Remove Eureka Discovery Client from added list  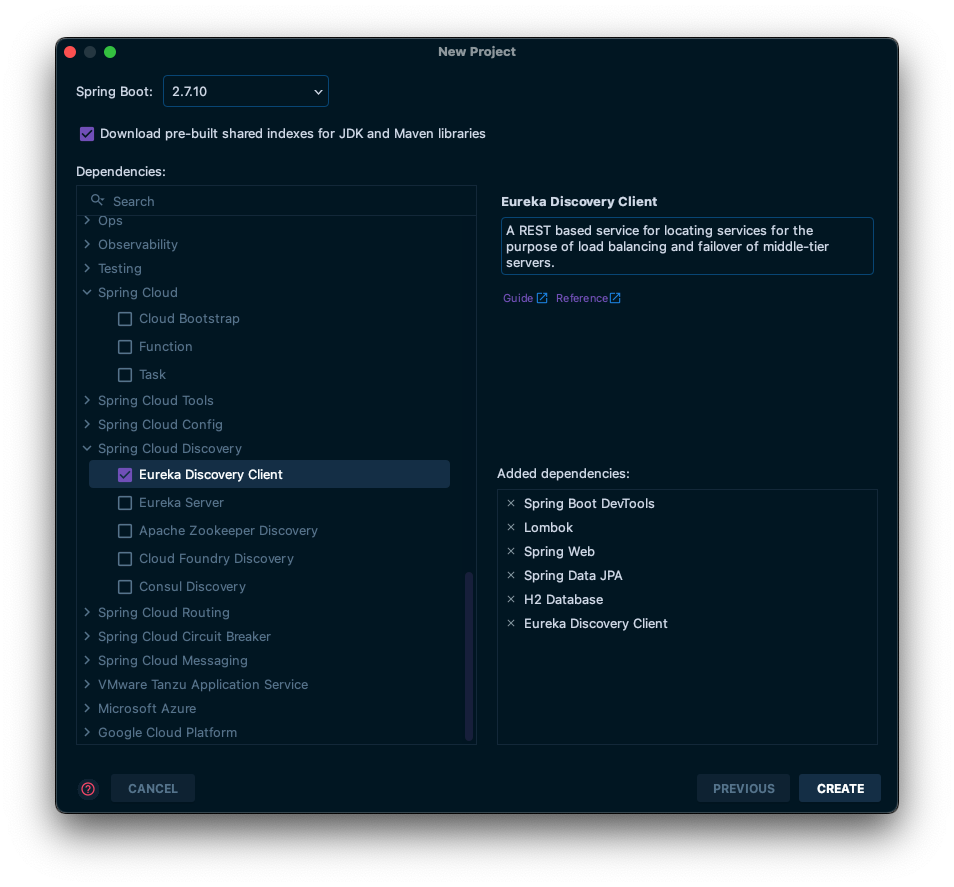click(511, 624)
